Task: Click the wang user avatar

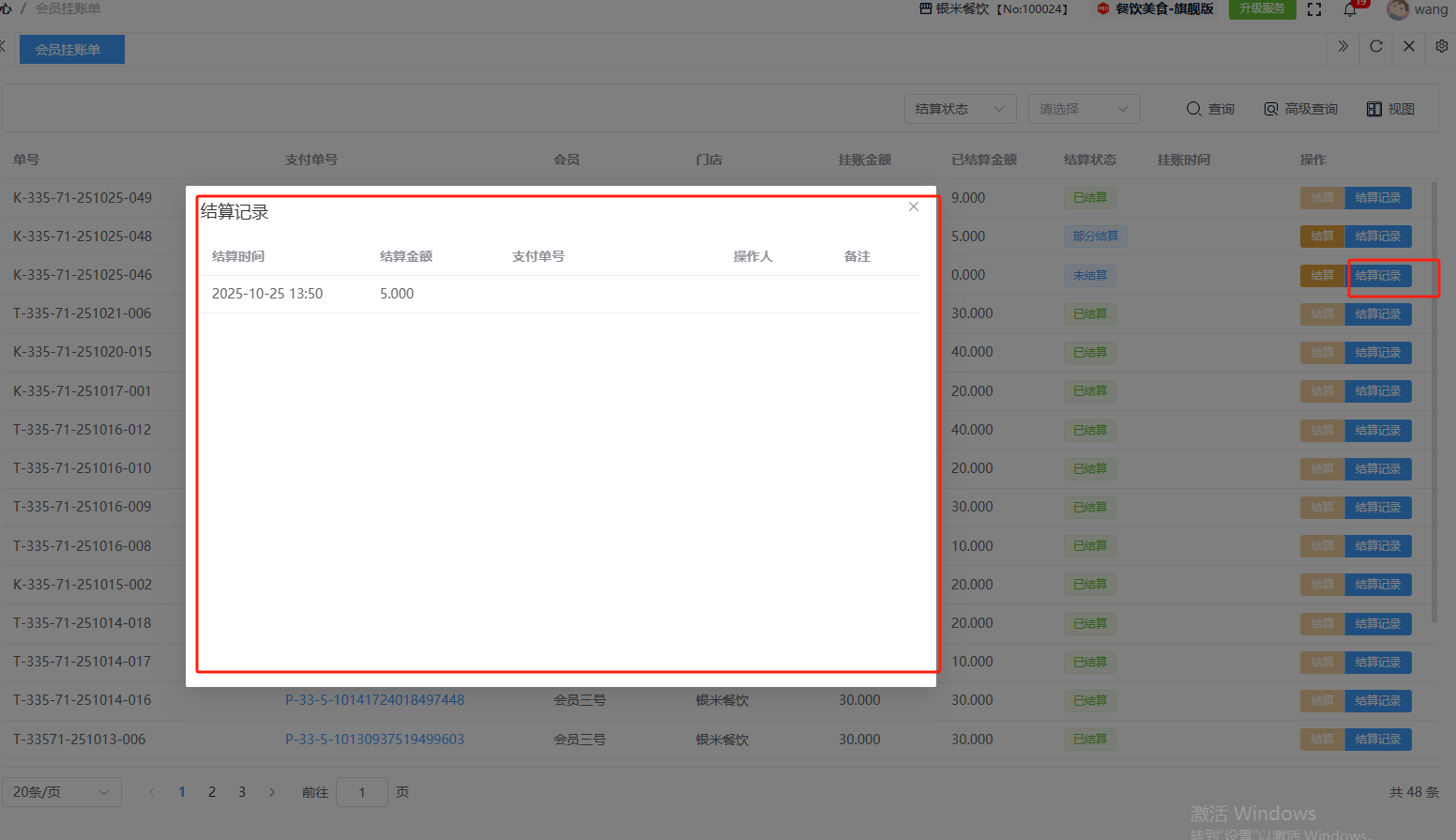Action: point(1398,9)
